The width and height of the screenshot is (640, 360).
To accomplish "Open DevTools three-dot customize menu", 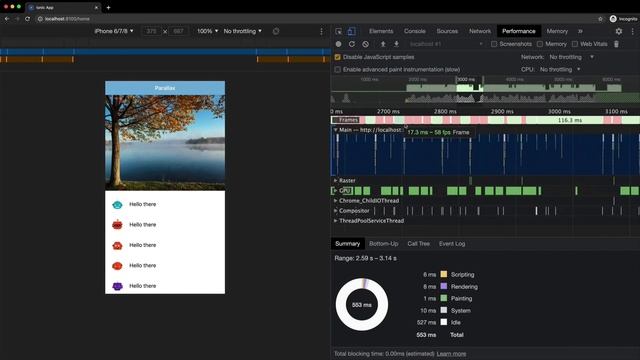I will tap(633, 31).
